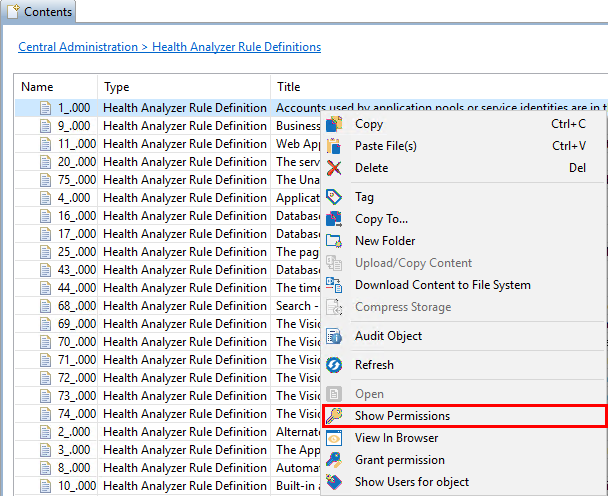Choose Show Users for object
Image resolution: width=608 pixels, height=496 pixels.
411,482
